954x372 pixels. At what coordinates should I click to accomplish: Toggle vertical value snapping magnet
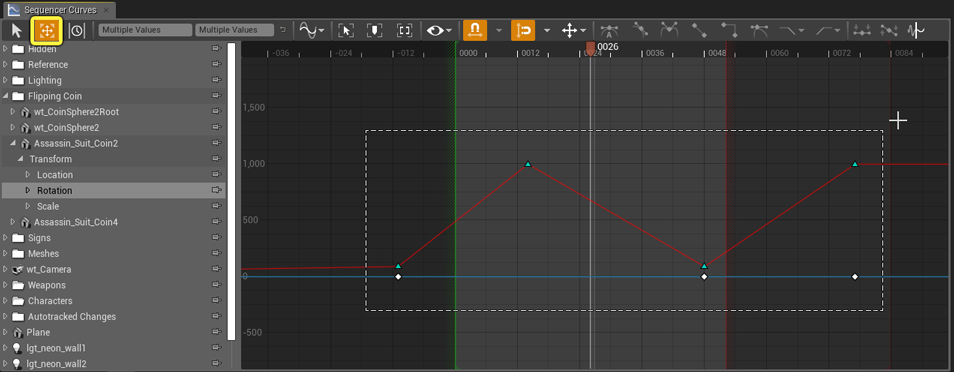[523, 30]
